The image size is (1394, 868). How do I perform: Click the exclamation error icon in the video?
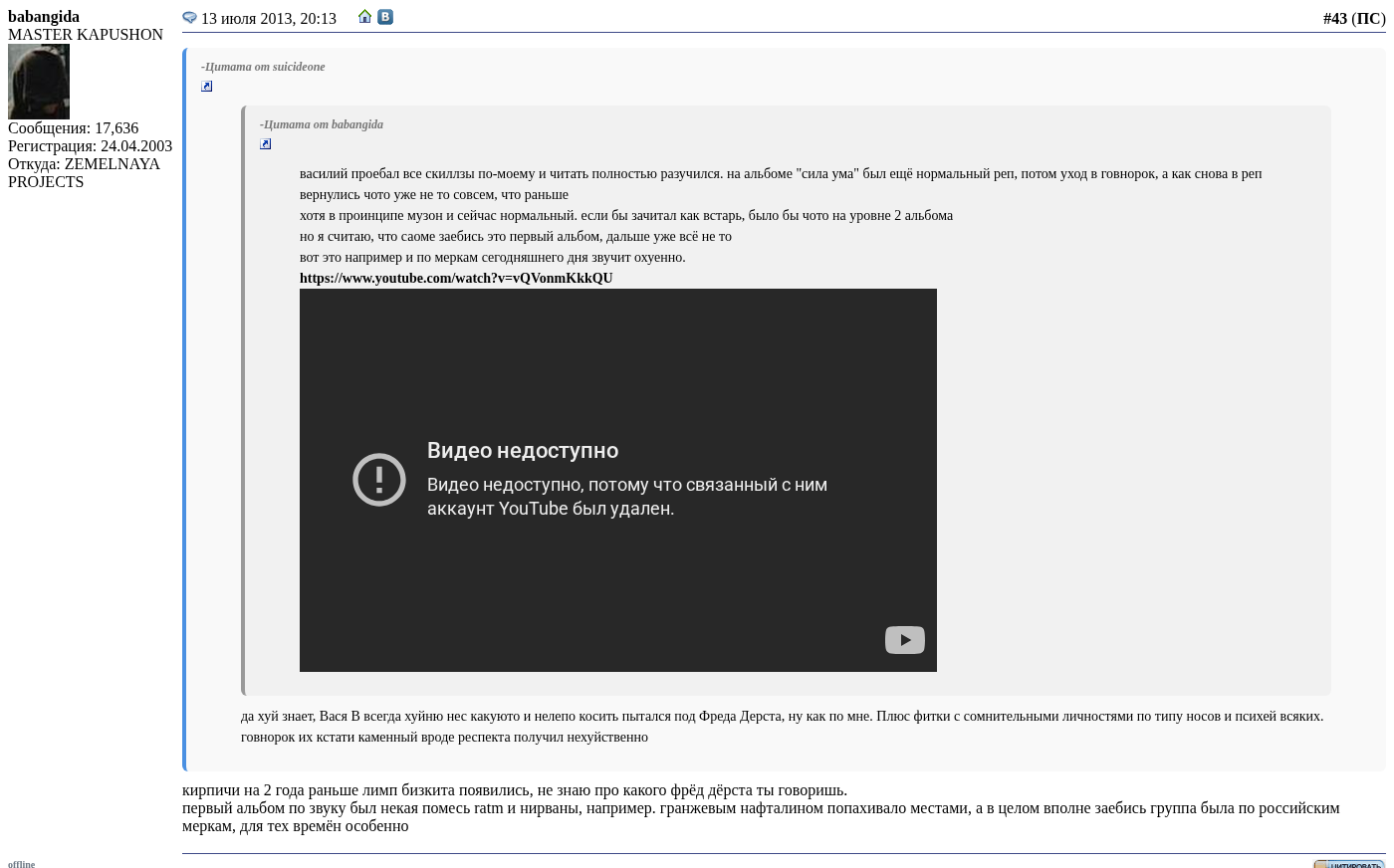point(379,480)
